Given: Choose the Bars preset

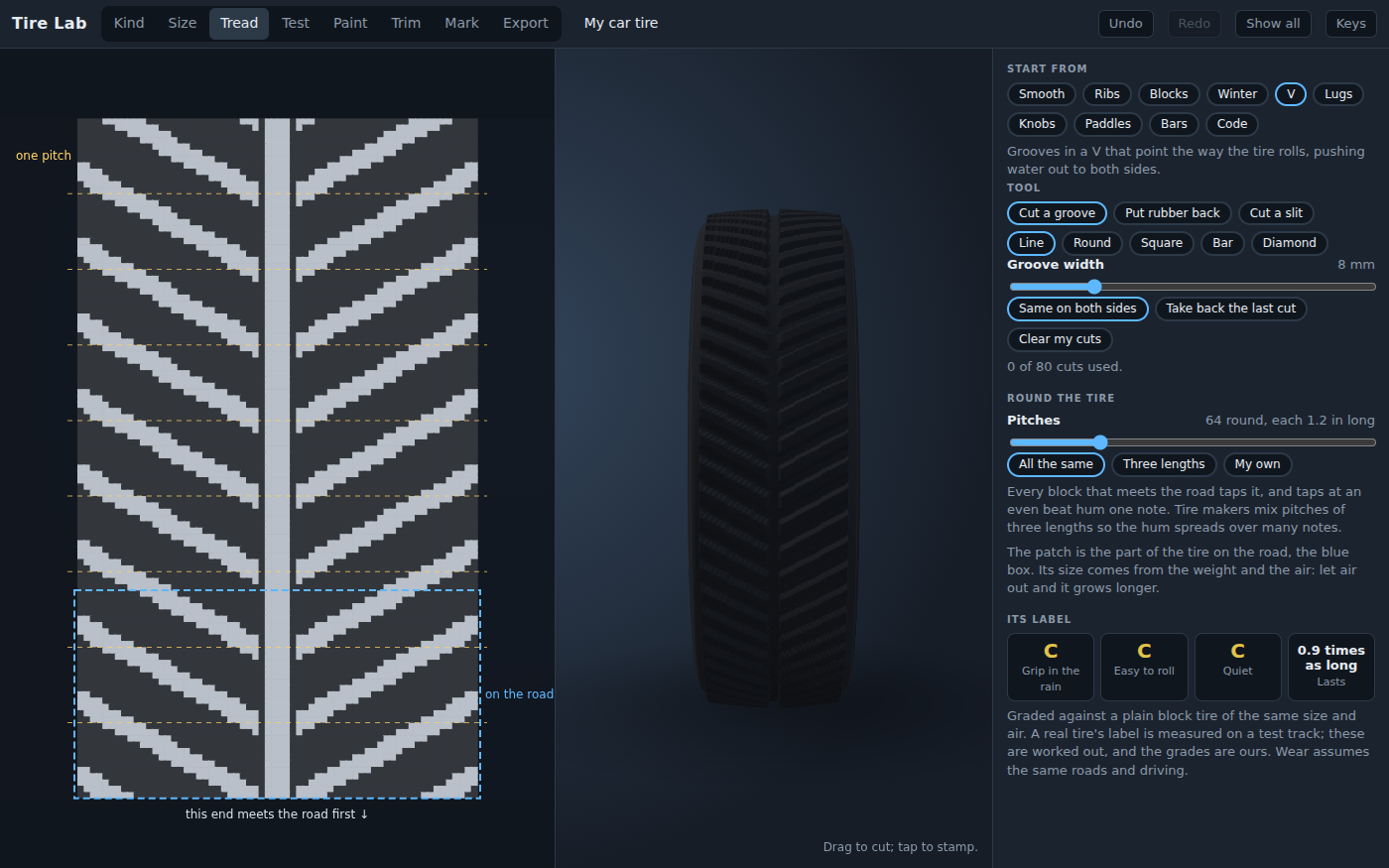Looking at the screenshot, I should [1174, 124].
